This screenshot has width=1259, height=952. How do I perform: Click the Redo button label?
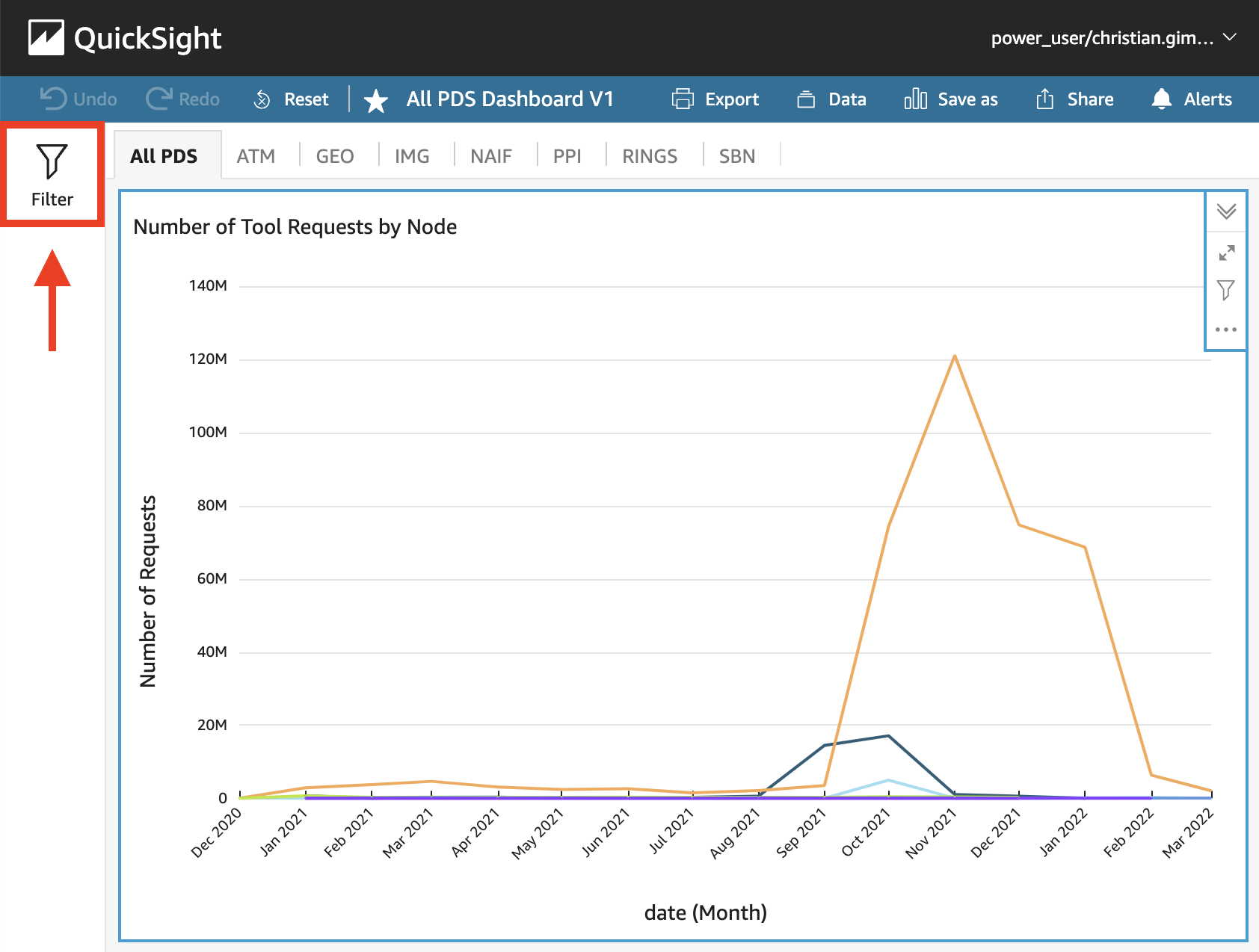[200, 99]
